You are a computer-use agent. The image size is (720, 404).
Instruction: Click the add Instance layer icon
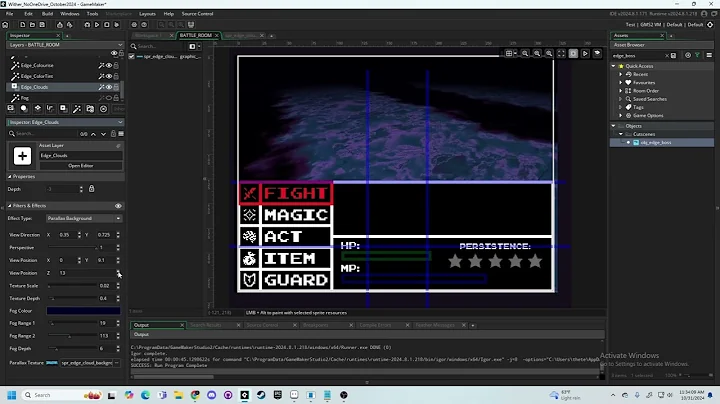click(x=24, y=108)
